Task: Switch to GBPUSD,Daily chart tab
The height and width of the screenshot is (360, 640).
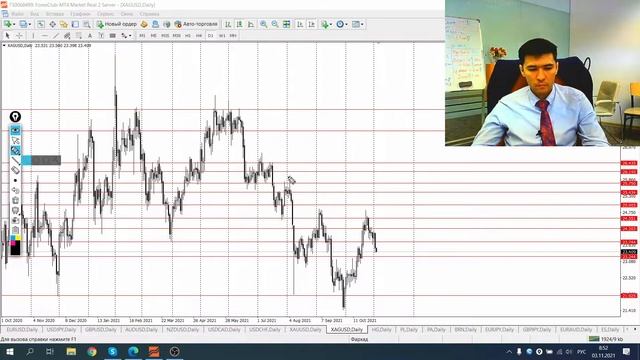Action: 101,329
